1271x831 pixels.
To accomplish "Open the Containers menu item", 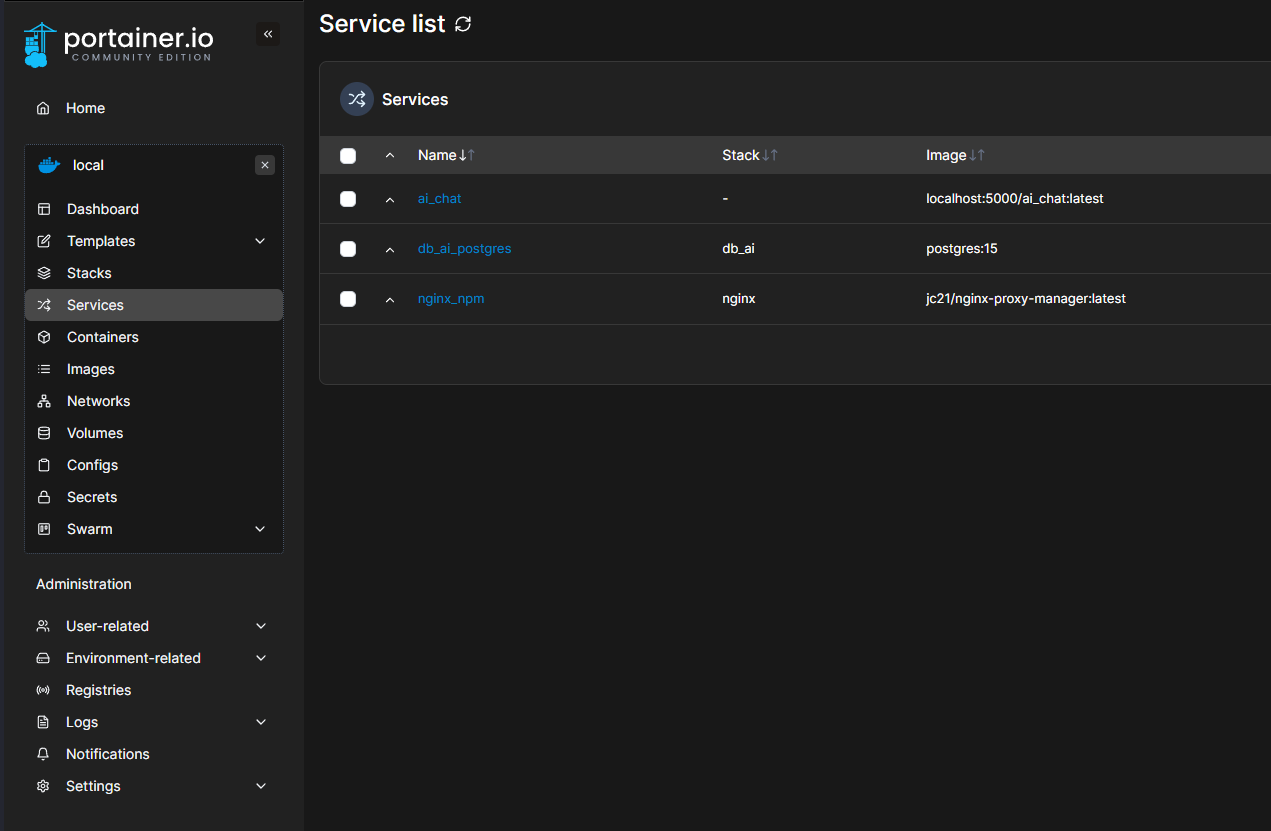I will point(102,337).
